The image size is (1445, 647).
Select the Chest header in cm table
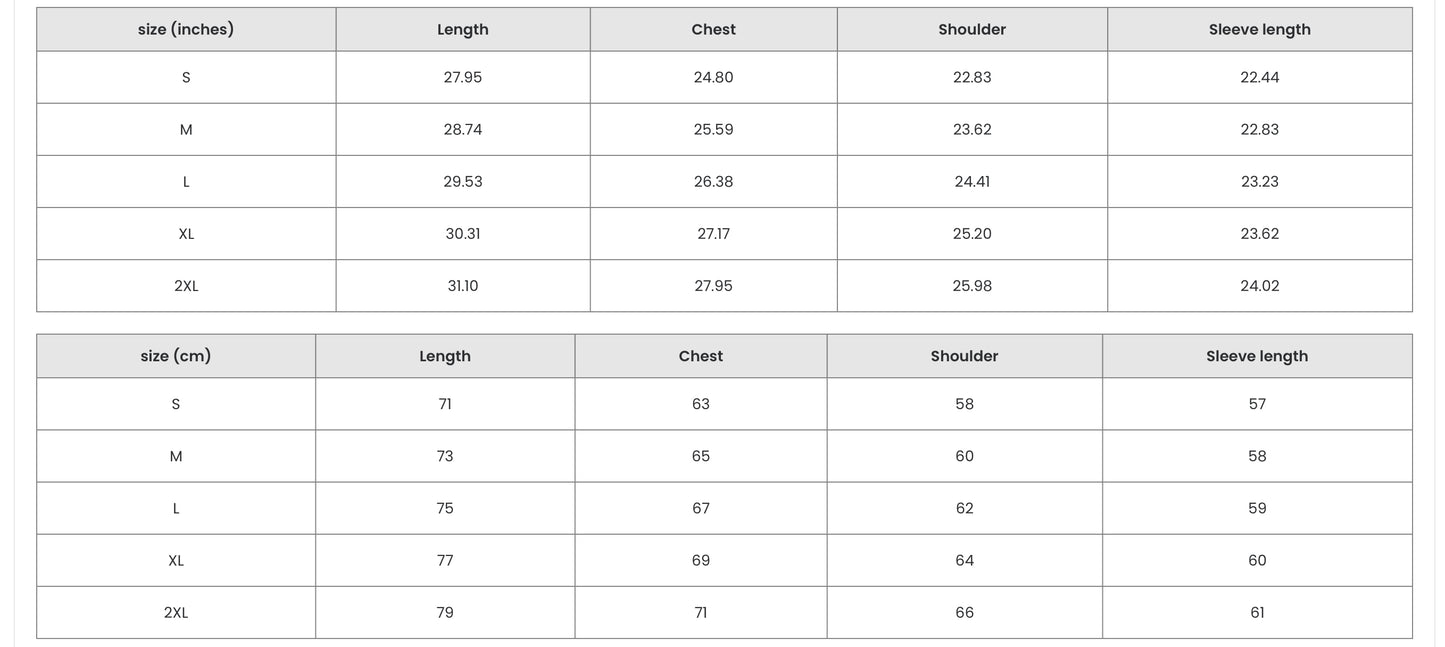(700, 356)
